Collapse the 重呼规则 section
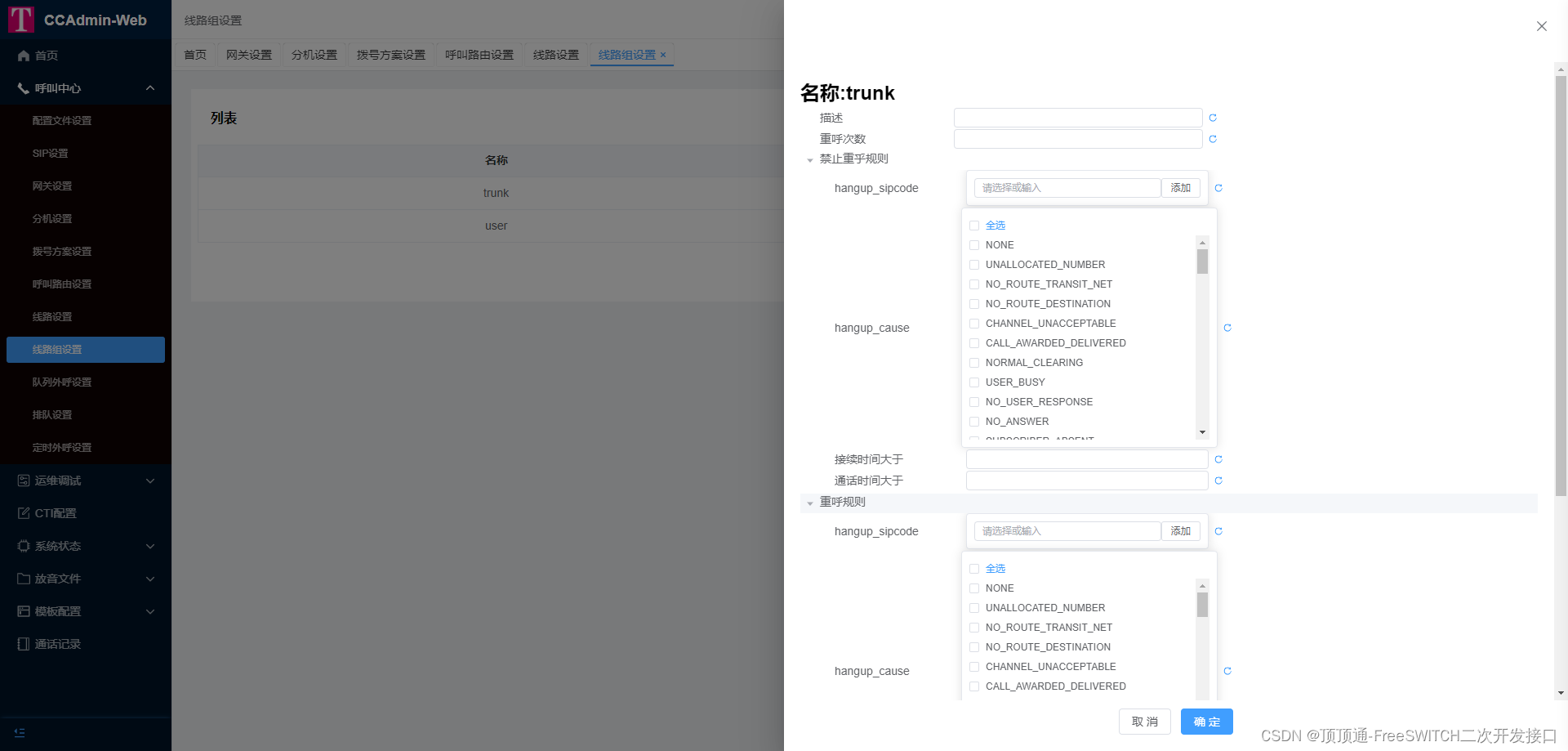Screen dimensions: 1568x751 810,502
